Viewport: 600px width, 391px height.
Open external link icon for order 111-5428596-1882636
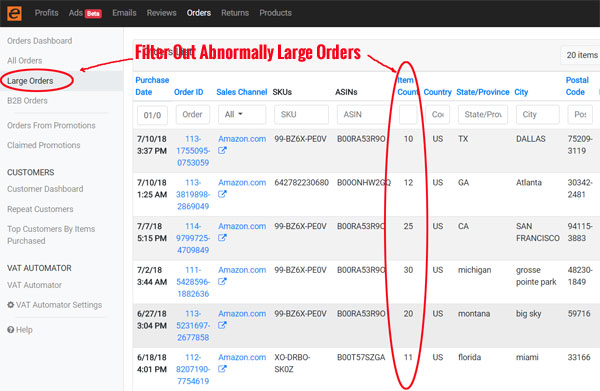click(x=222, y=282)
